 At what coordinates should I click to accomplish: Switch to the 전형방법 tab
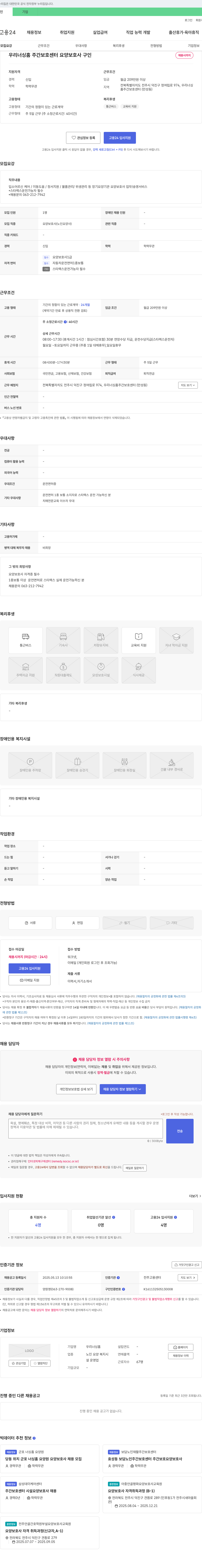pyautogui.click(x=156, y=46)
